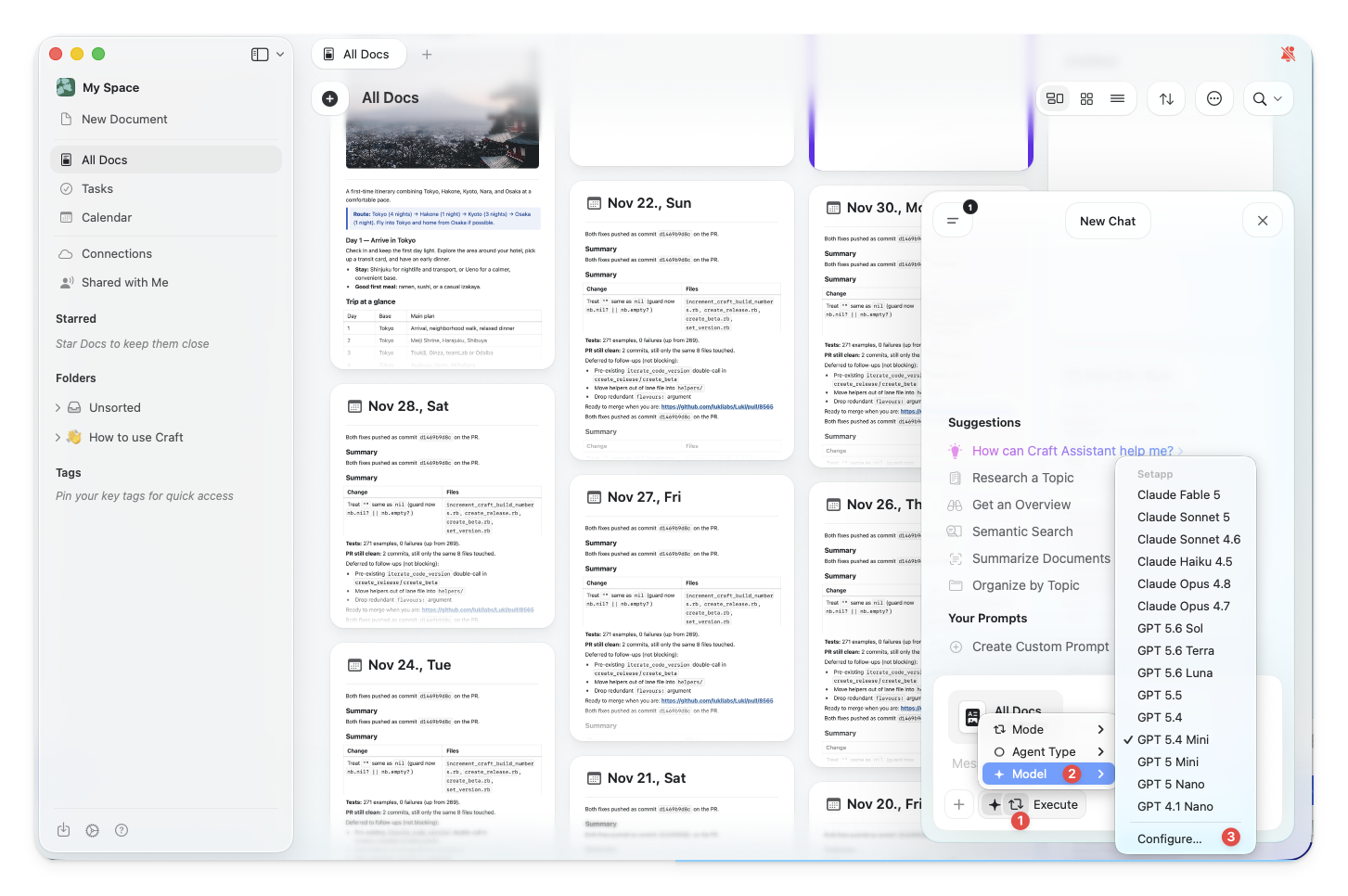1348x896 pixels.
Task: Click the import icon at sidebar bottom
Action: (x=63, y=830)
